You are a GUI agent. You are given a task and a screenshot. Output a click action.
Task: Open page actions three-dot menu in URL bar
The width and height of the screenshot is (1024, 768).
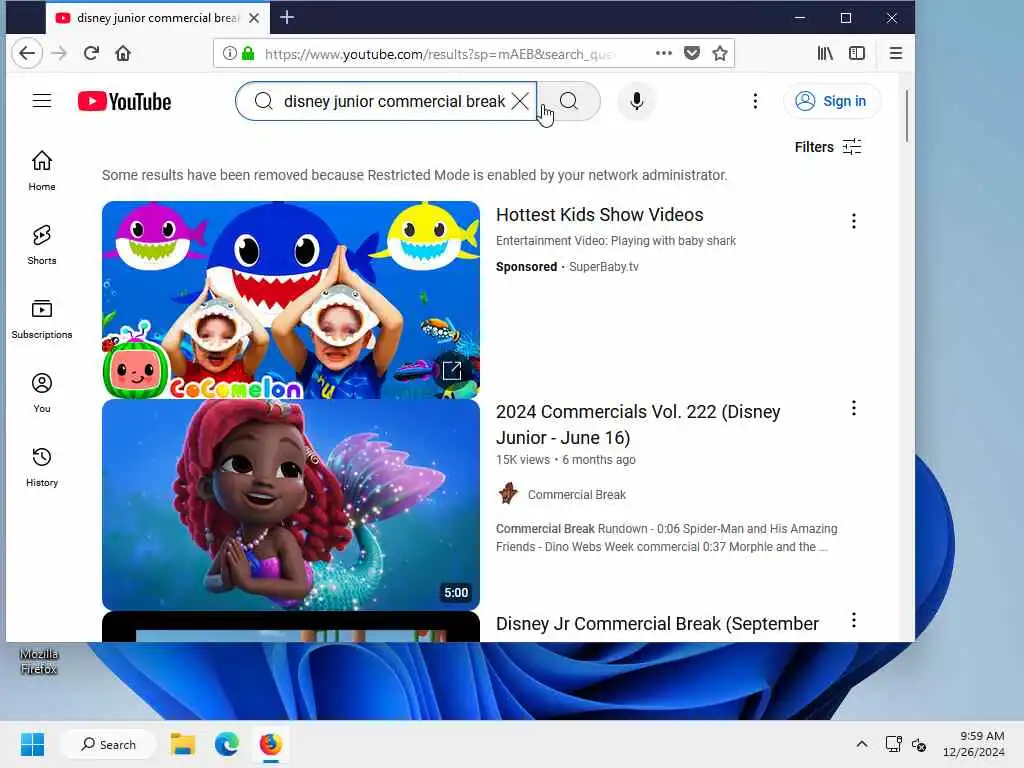(664, 54)
